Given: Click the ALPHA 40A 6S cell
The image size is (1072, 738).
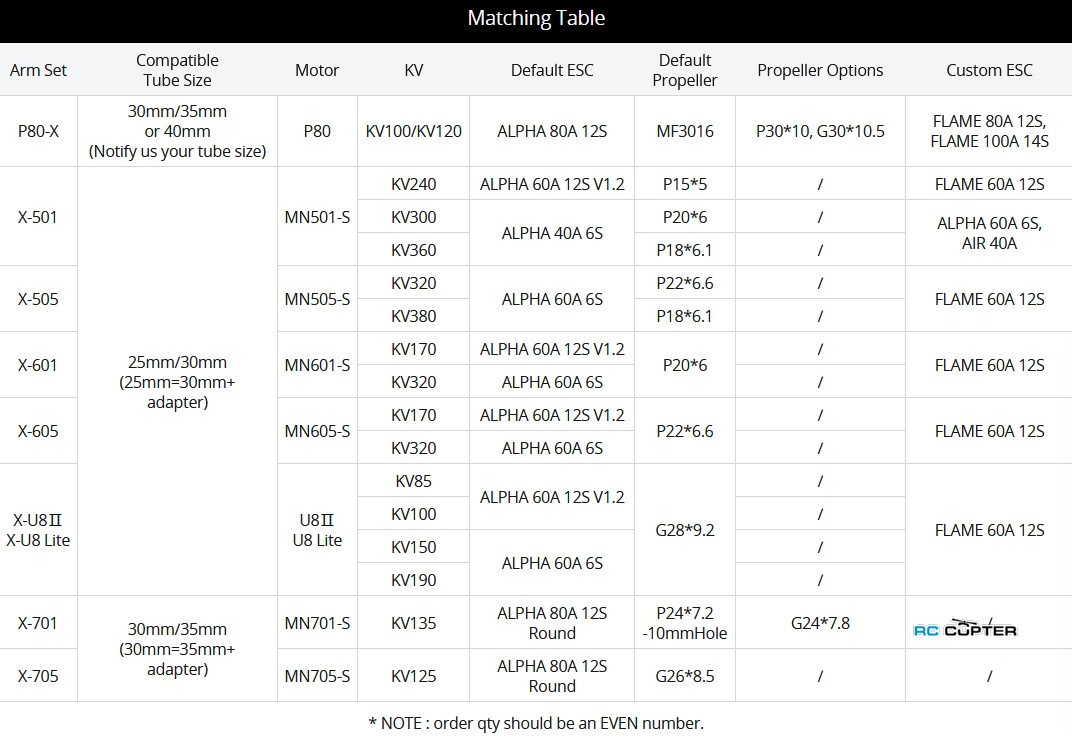Looking at the screenshot, I should coord(551,233).
